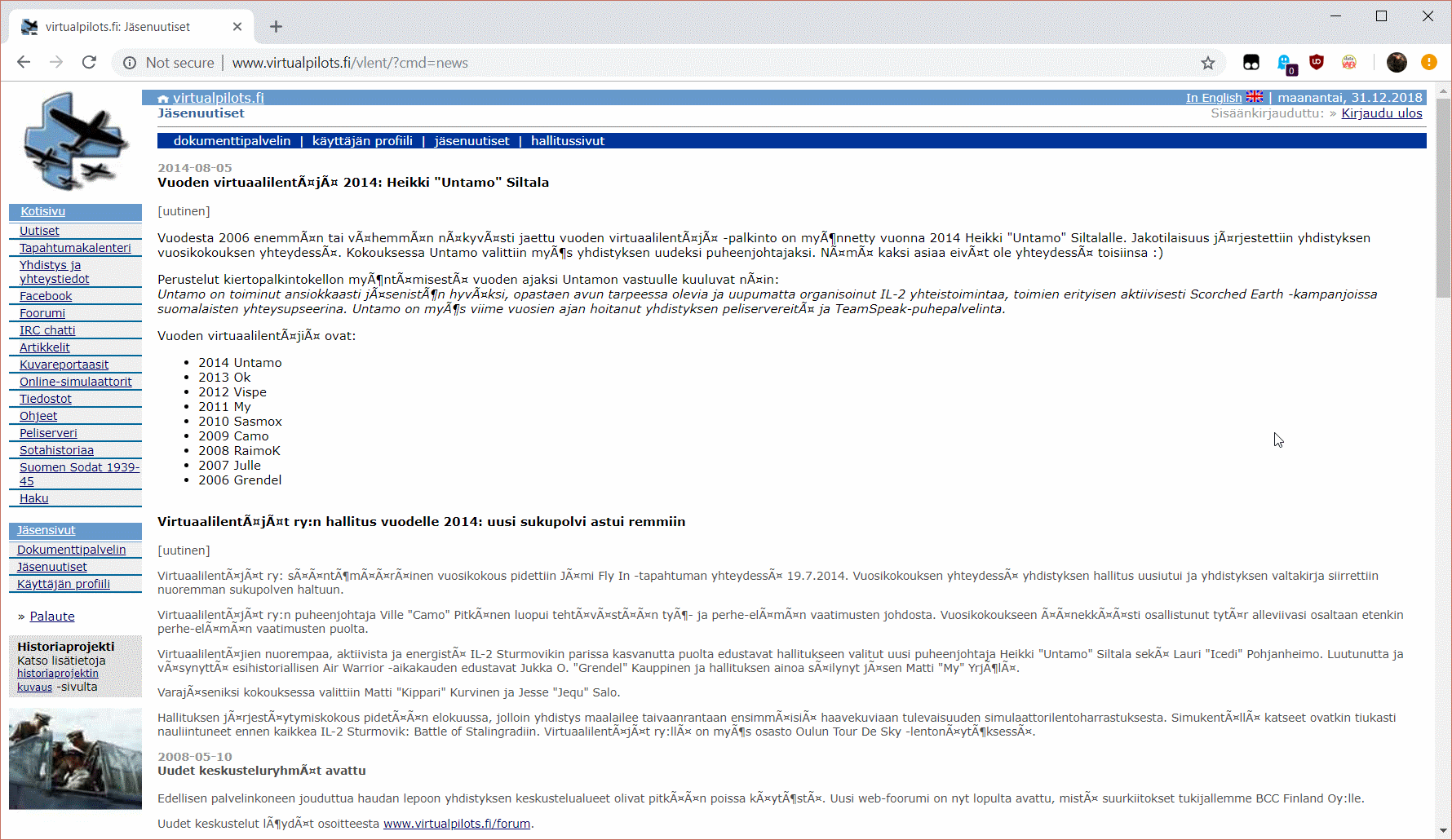The image size is (1452, 840).
Task: Click the 2014 Heikki Untamo Siltala headline
Action: pyautogui.click(x=353, y=183)
